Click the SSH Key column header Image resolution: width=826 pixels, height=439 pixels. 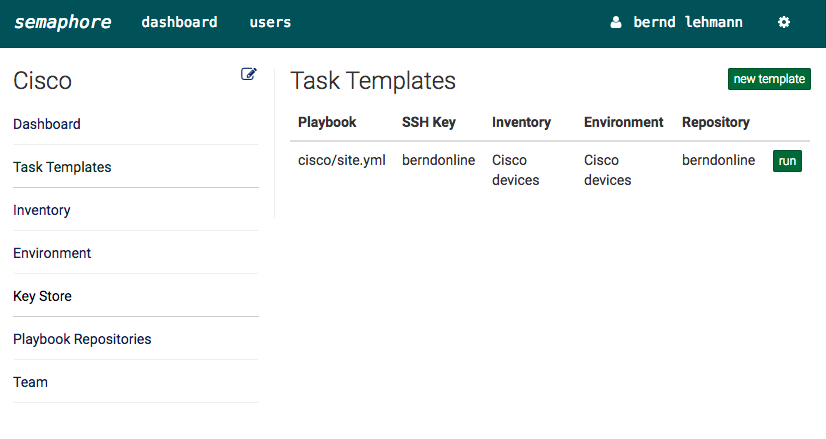tap(429, 122)
